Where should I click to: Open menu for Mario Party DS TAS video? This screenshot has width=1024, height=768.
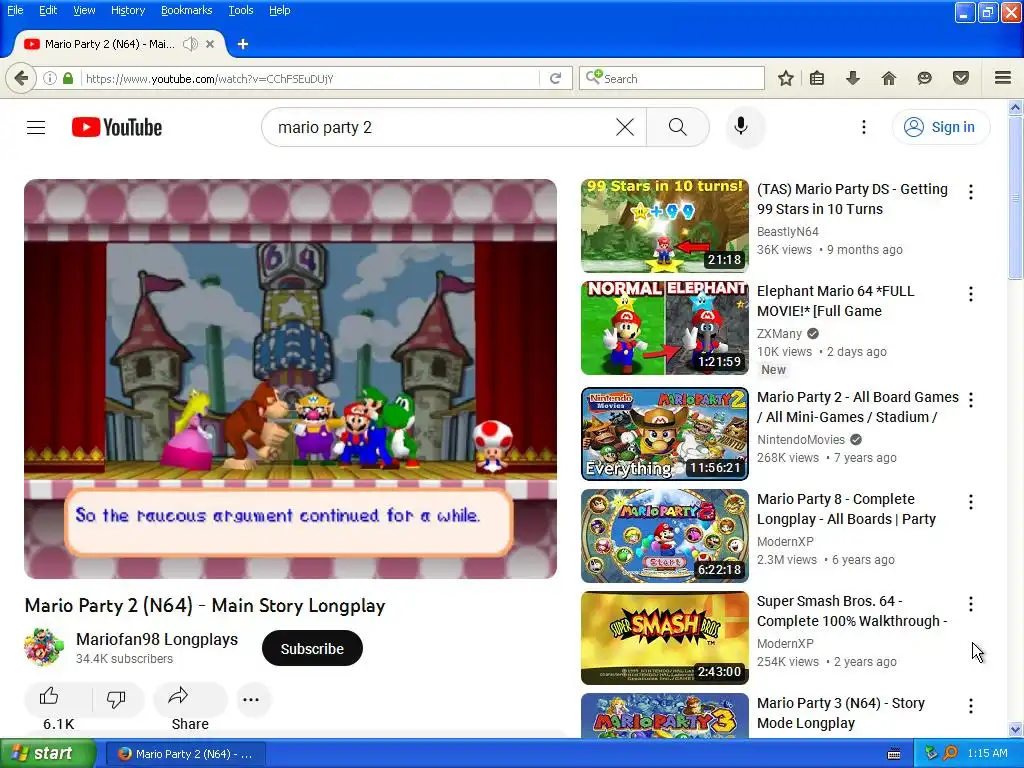971,191
